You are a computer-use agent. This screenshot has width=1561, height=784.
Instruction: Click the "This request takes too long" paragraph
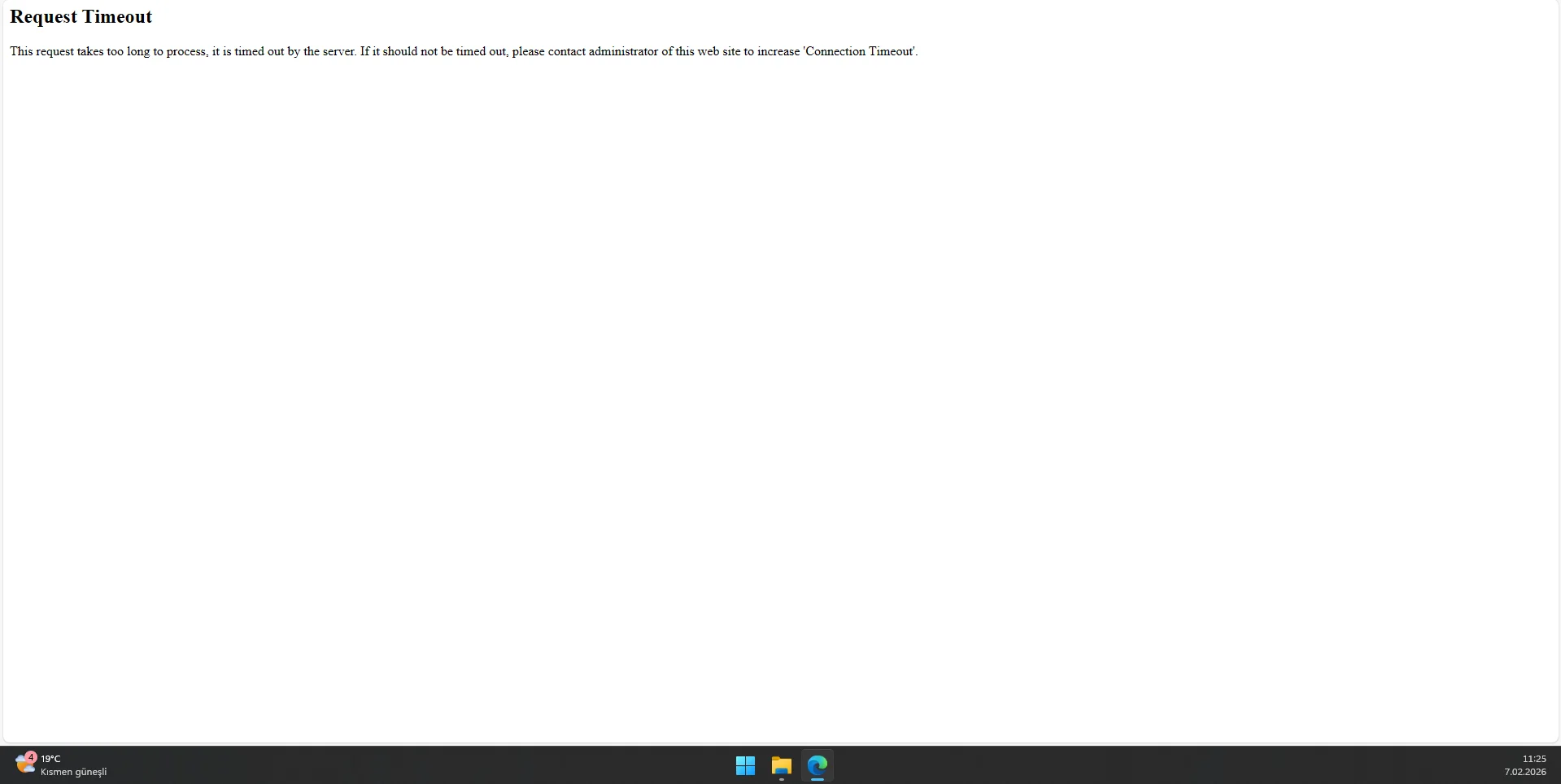tap(464, 51)
